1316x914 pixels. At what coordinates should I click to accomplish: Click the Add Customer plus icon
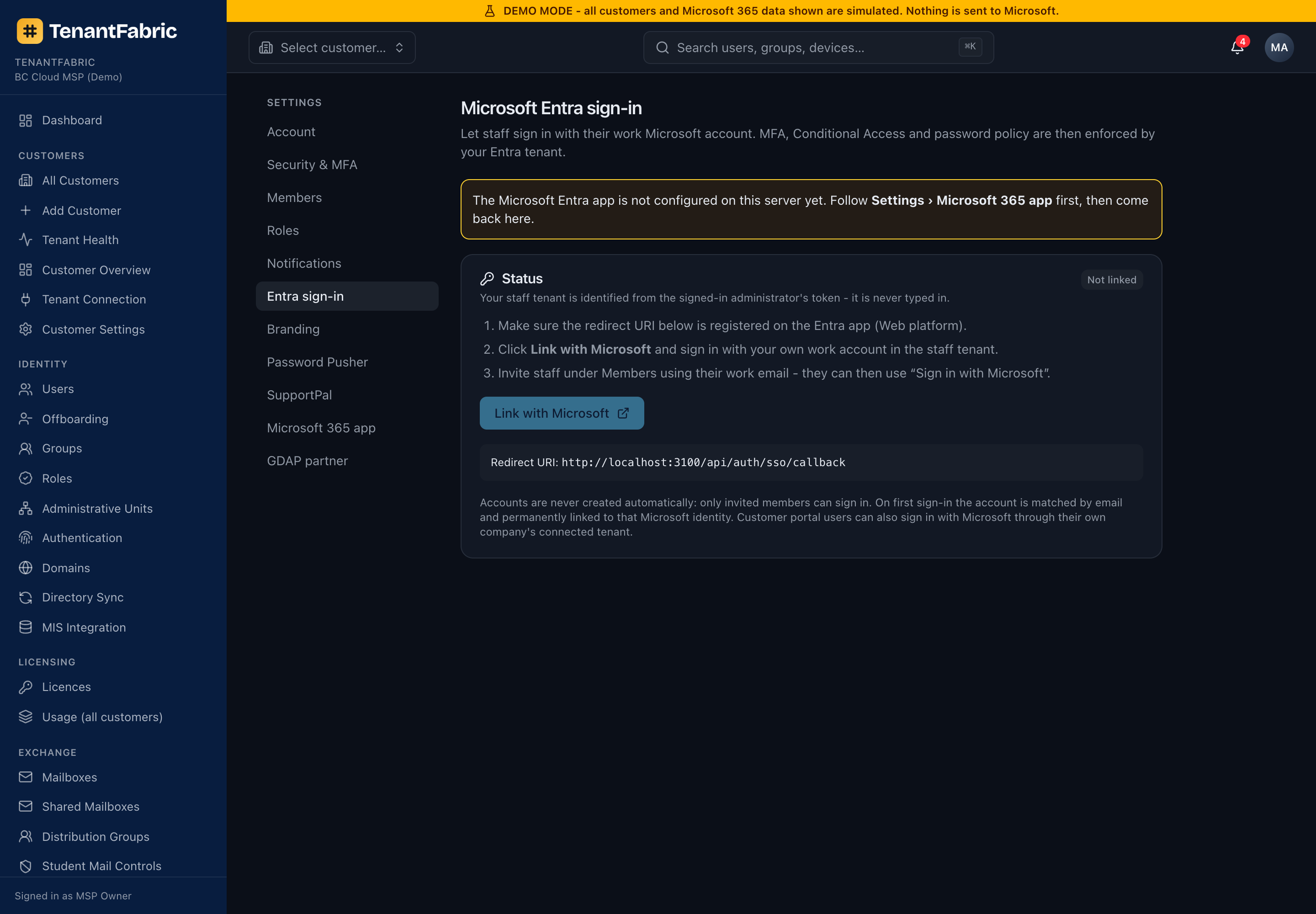(x=25, y=210)
